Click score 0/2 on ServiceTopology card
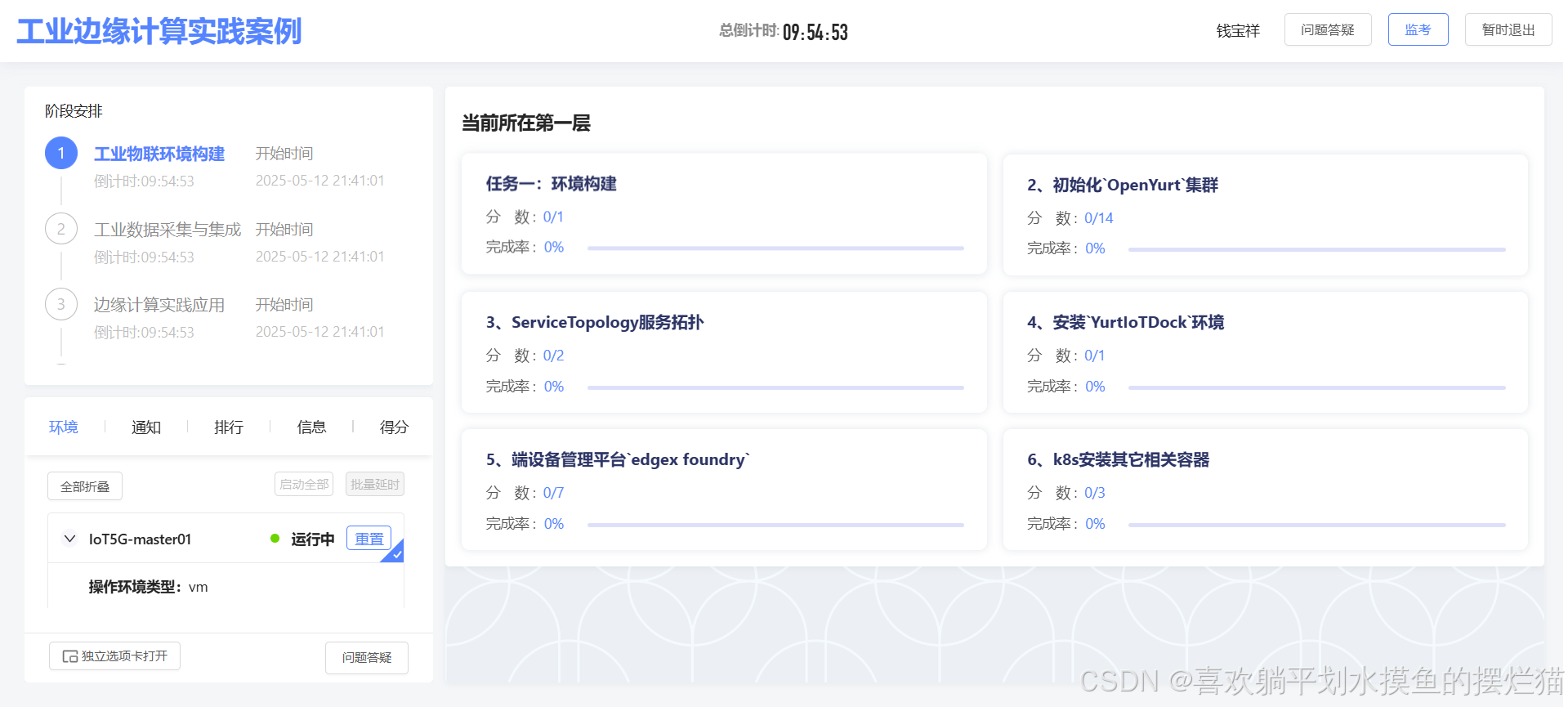1568x707 pixels. pos(553,356)
